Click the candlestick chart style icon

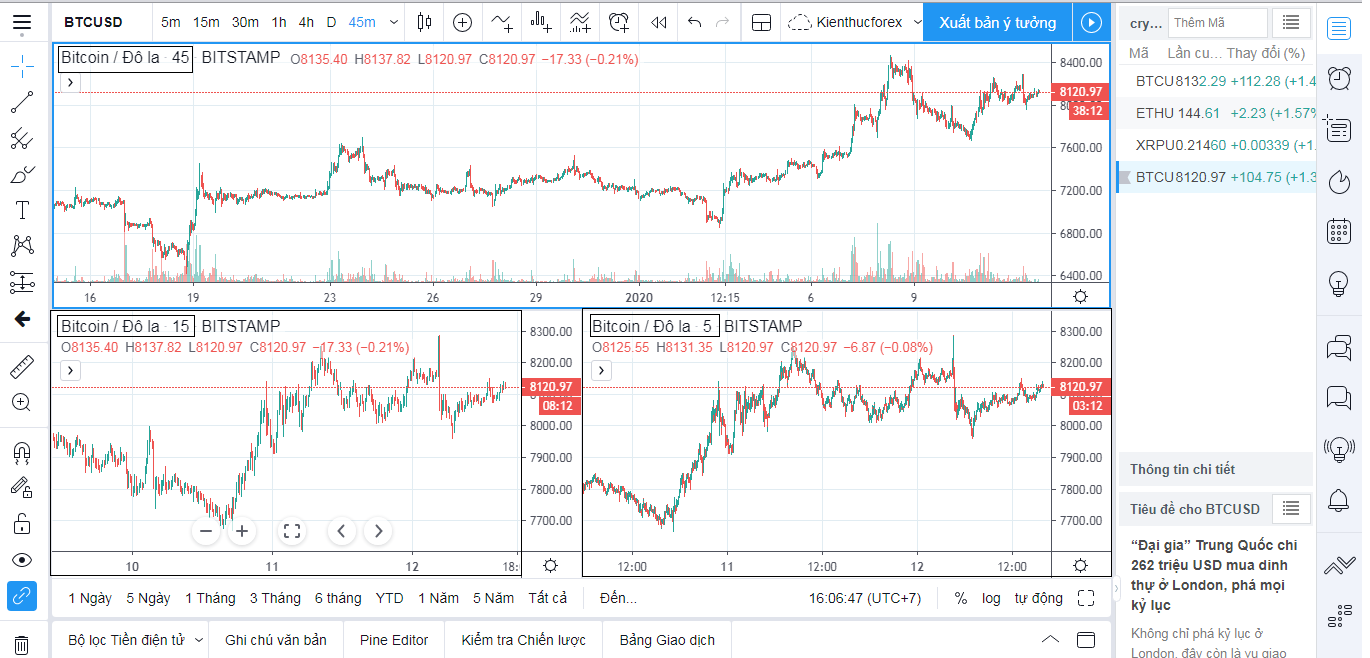tap(425, 22)
